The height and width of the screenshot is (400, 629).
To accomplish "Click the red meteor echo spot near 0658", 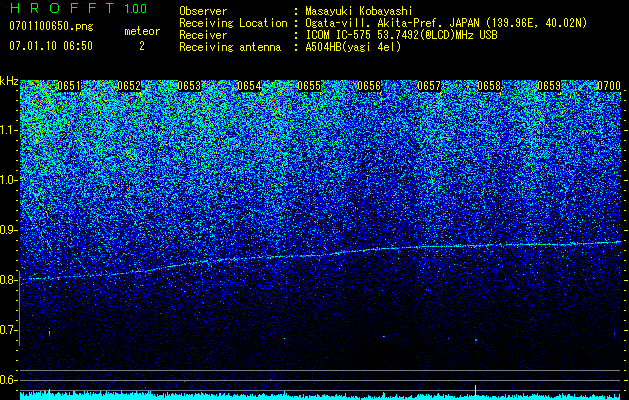I will 476,340.
